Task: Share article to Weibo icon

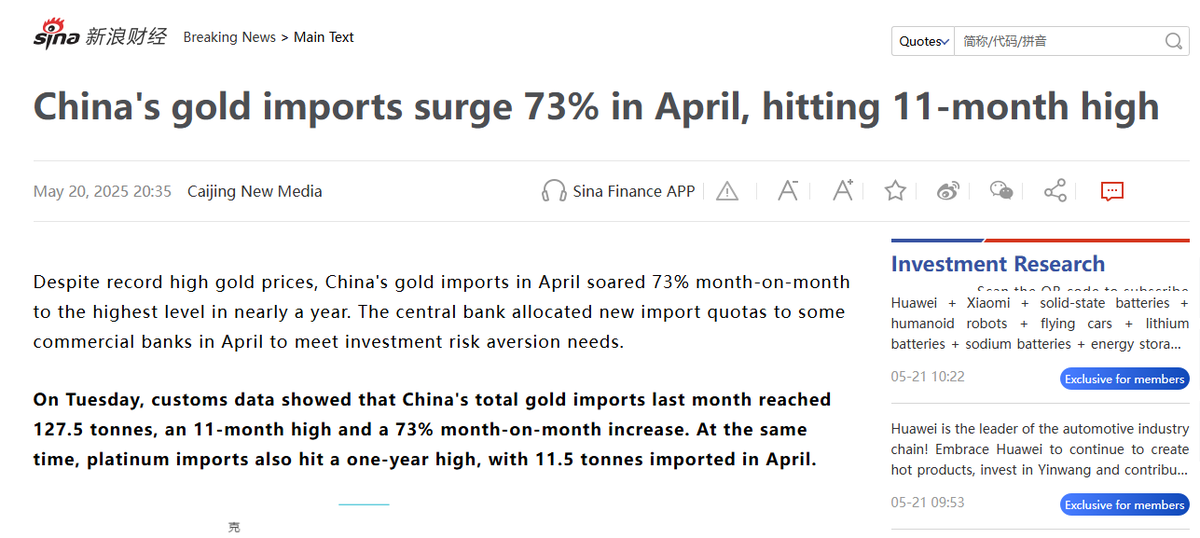Action: tap(948, 190)
